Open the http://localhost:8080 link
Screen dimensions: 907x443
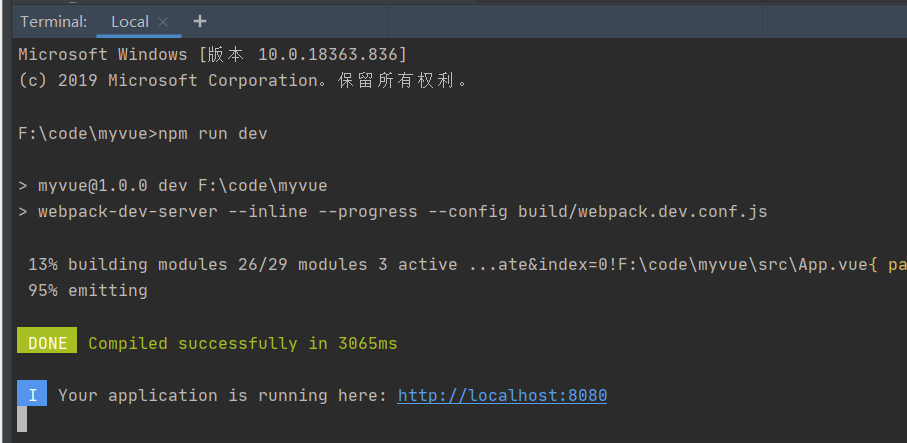tap(502, 395)
